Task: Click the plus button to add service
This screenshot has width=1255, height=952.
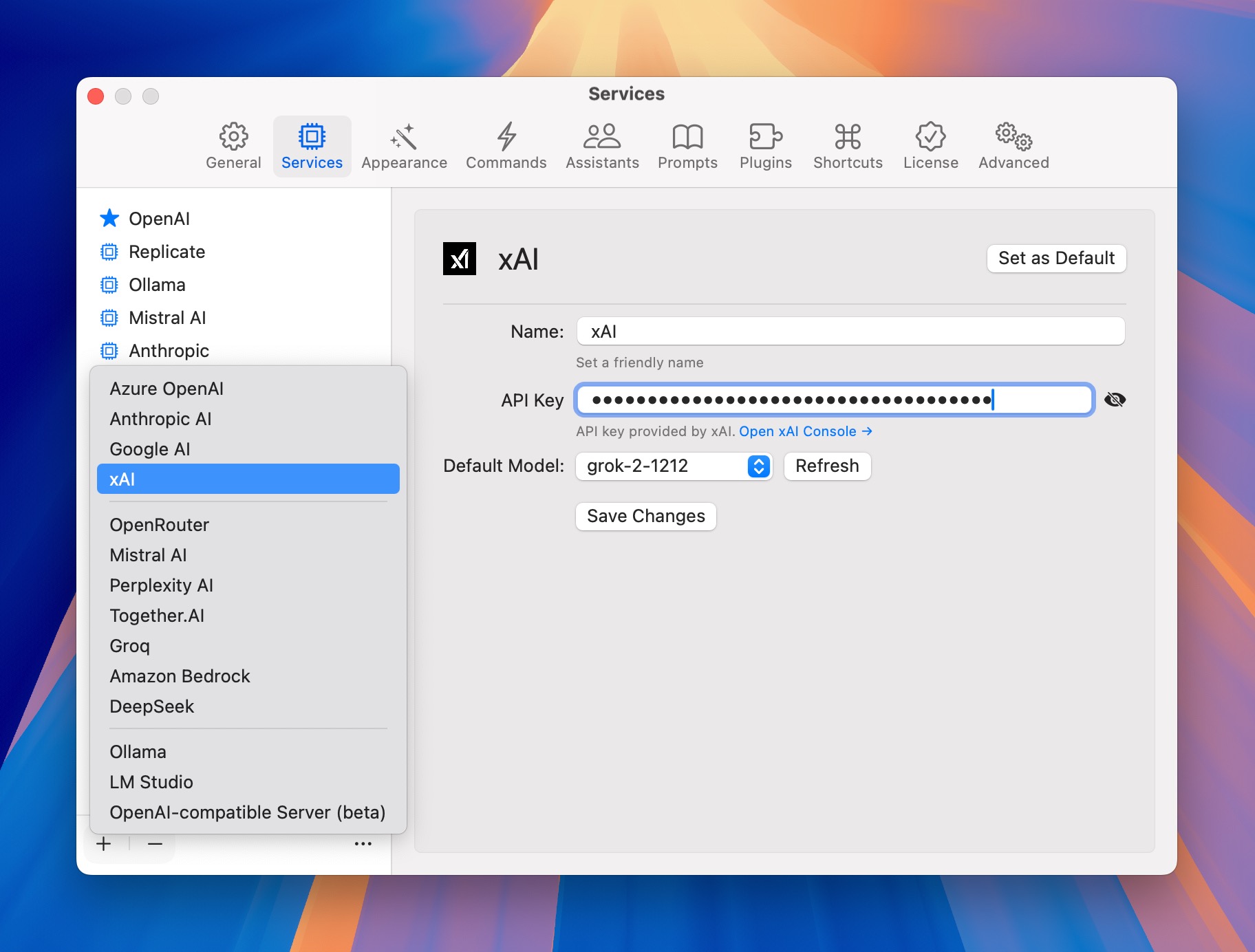Action: pos(104,844)
